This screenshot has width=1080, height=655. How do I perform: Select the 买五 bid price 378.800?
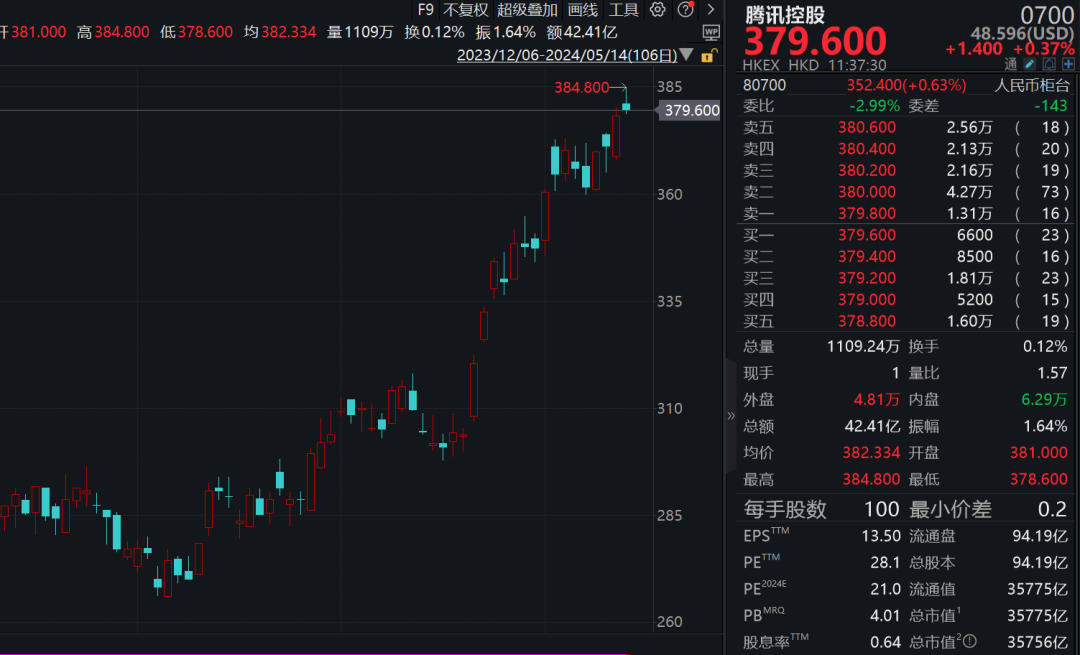point(866,321)
